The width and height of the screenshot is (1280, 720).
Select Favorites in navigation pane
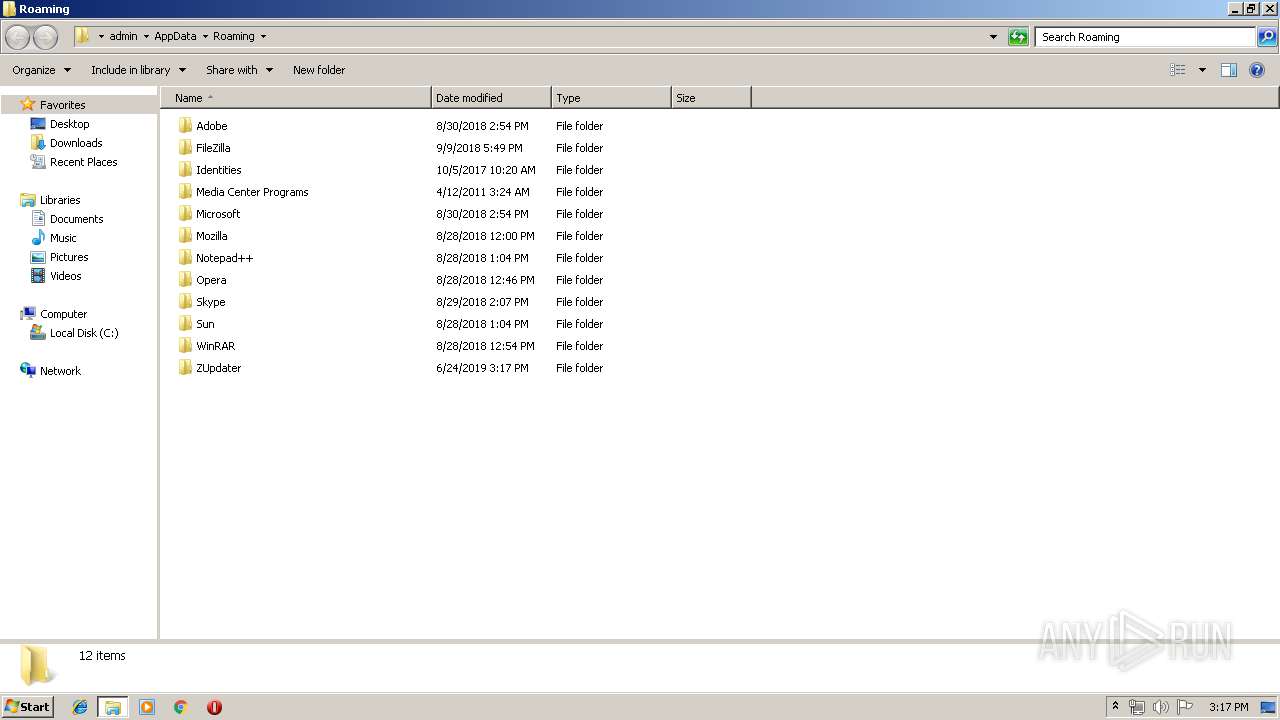(62, 105)
